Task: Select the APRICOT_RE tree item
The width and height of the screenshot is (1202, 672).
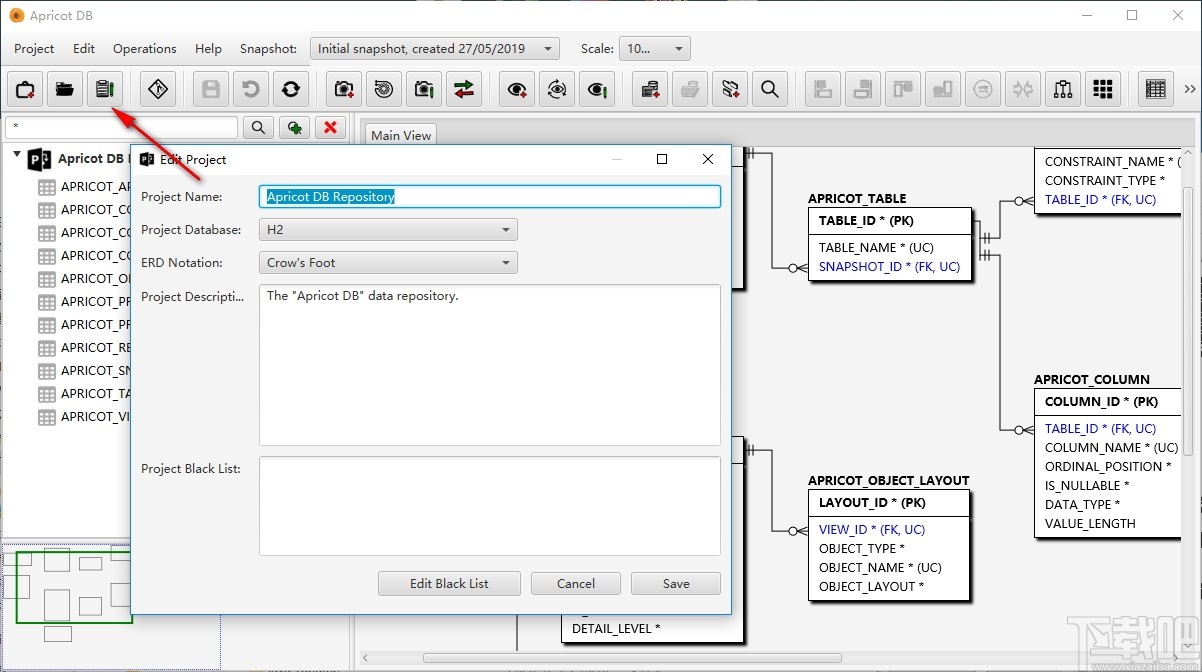Action: point(95,347)
